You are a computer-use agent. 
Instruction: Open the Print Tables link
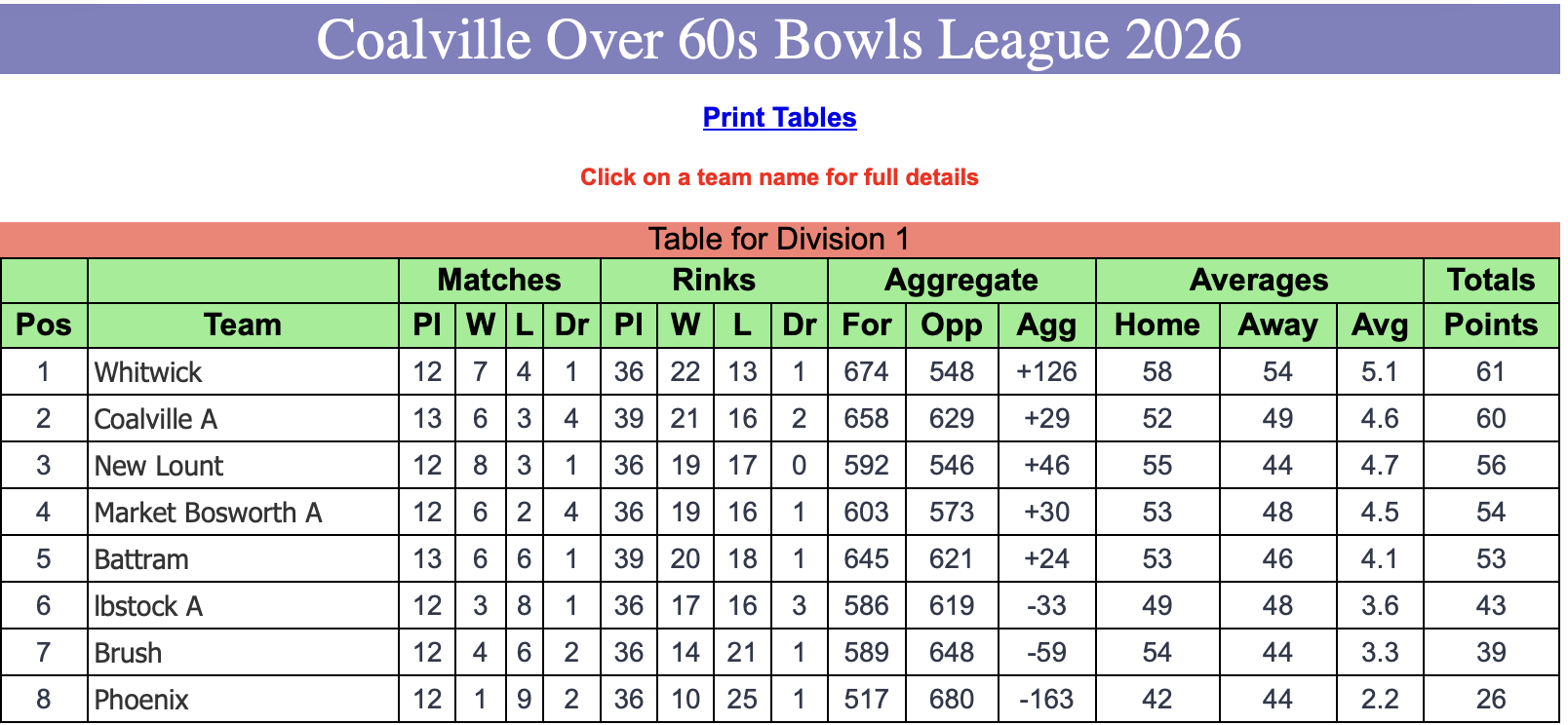coord(779,118)
